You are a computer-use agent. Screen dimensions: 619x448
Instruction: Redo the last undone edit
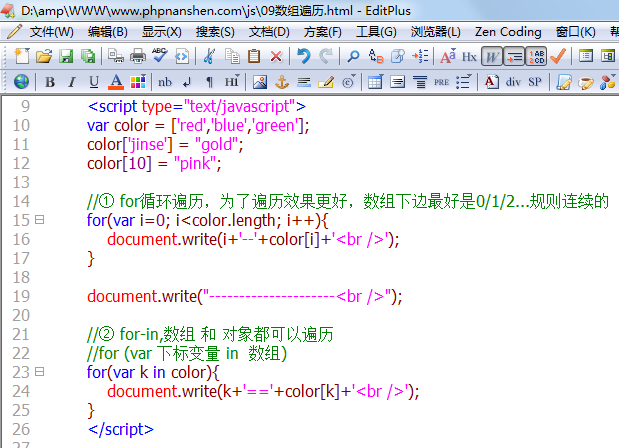tap(326, 56)
